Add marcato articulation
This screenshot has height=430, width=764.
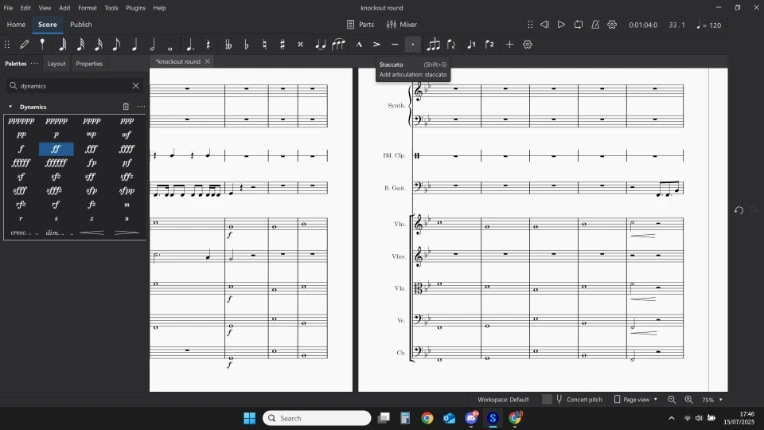click(359, 45)
